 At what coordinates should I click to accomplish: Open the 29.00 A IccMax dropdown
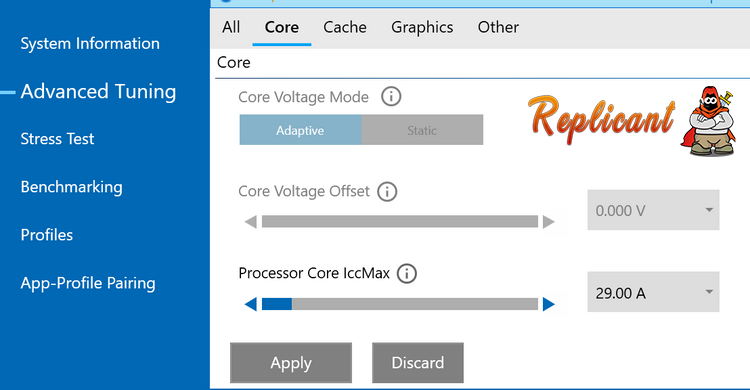[653, 292]
